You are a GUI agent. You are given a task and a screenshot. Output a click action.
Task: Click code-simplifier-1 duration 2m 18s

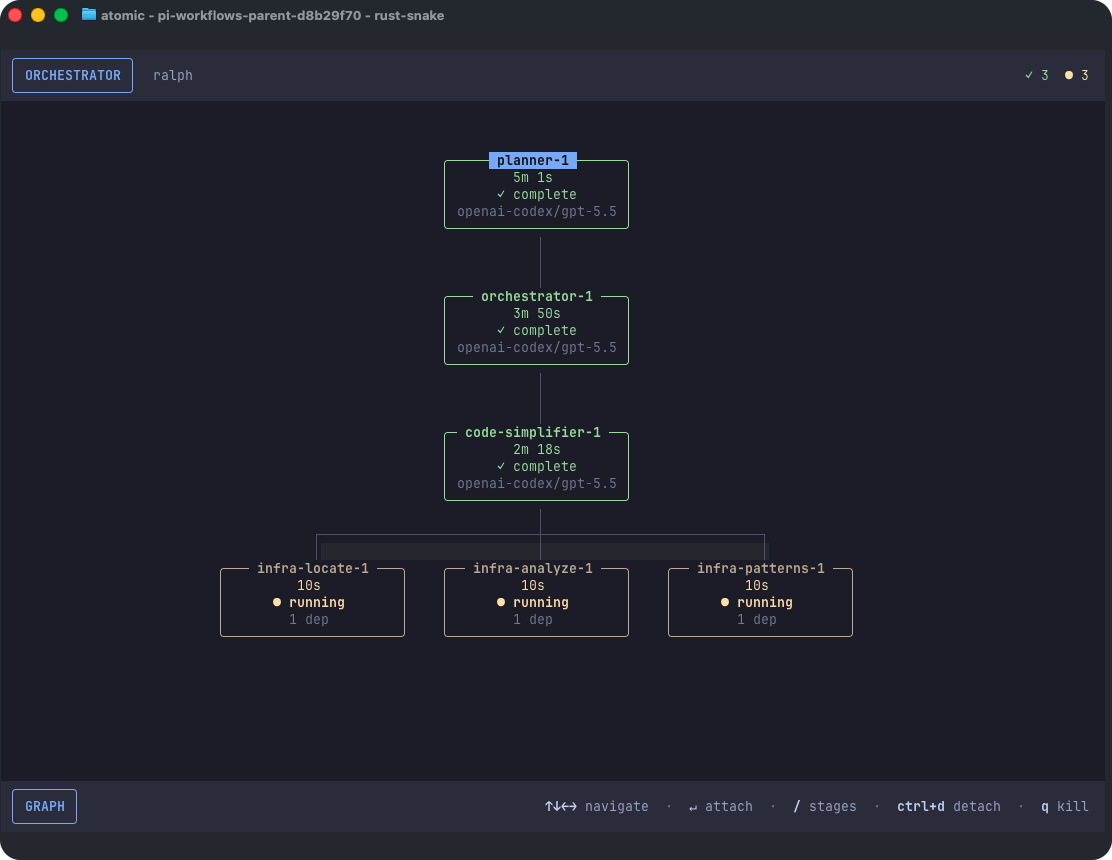[537, 449]
